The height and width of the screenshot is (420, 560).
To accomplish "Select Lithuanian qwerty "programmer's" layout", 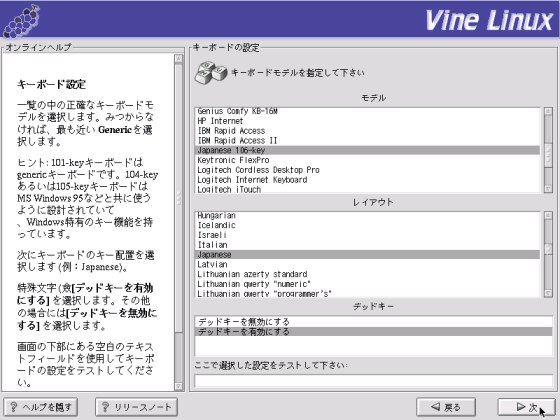I will pos(367,293).
